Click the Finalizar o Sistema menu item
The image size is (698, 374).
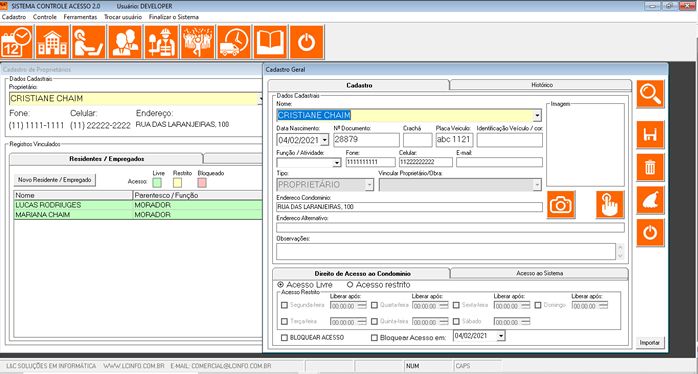(x=174, y=17)
